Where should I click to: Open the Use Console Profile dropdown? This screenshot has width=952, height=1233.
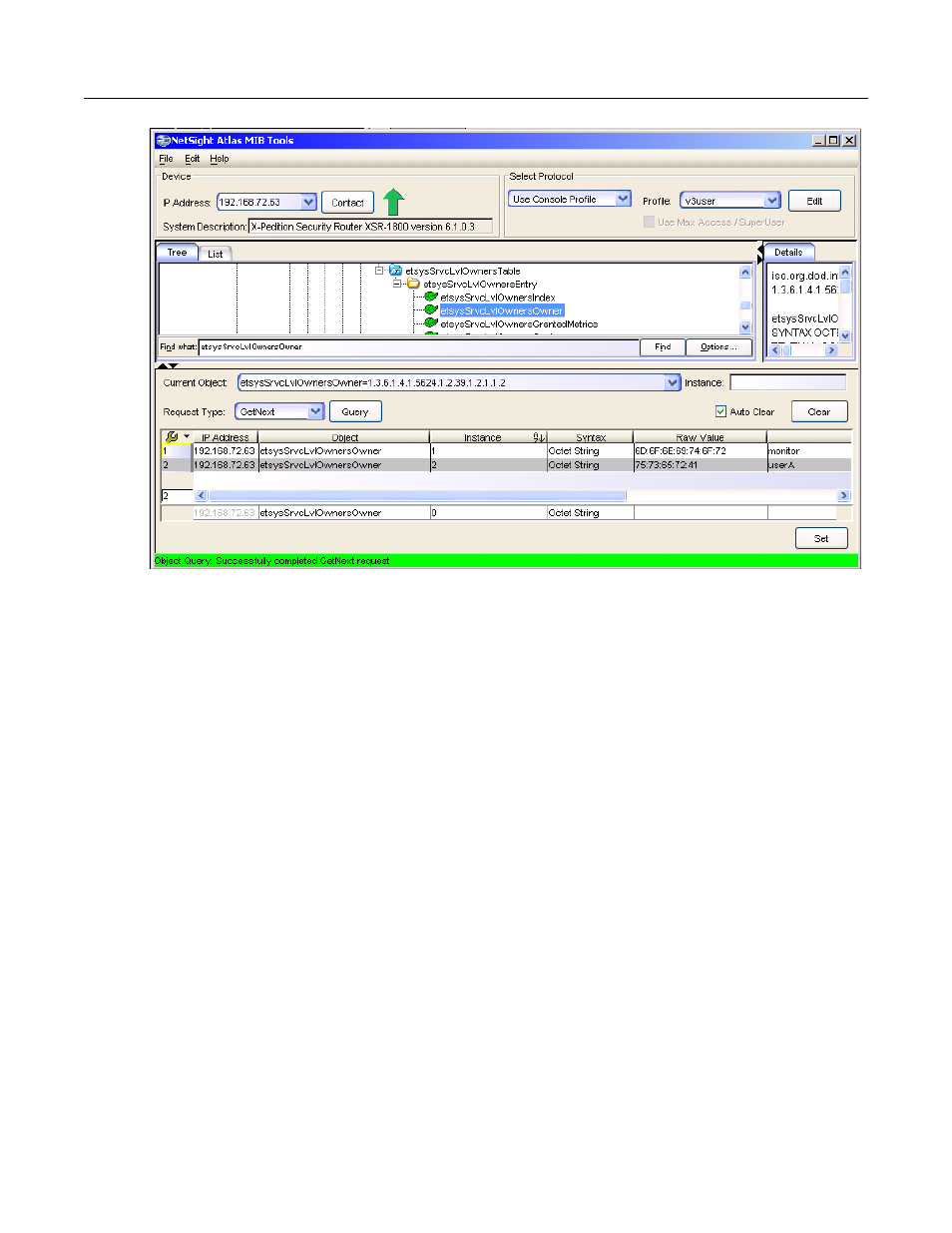pyautogui.click(x=623, y=199)
